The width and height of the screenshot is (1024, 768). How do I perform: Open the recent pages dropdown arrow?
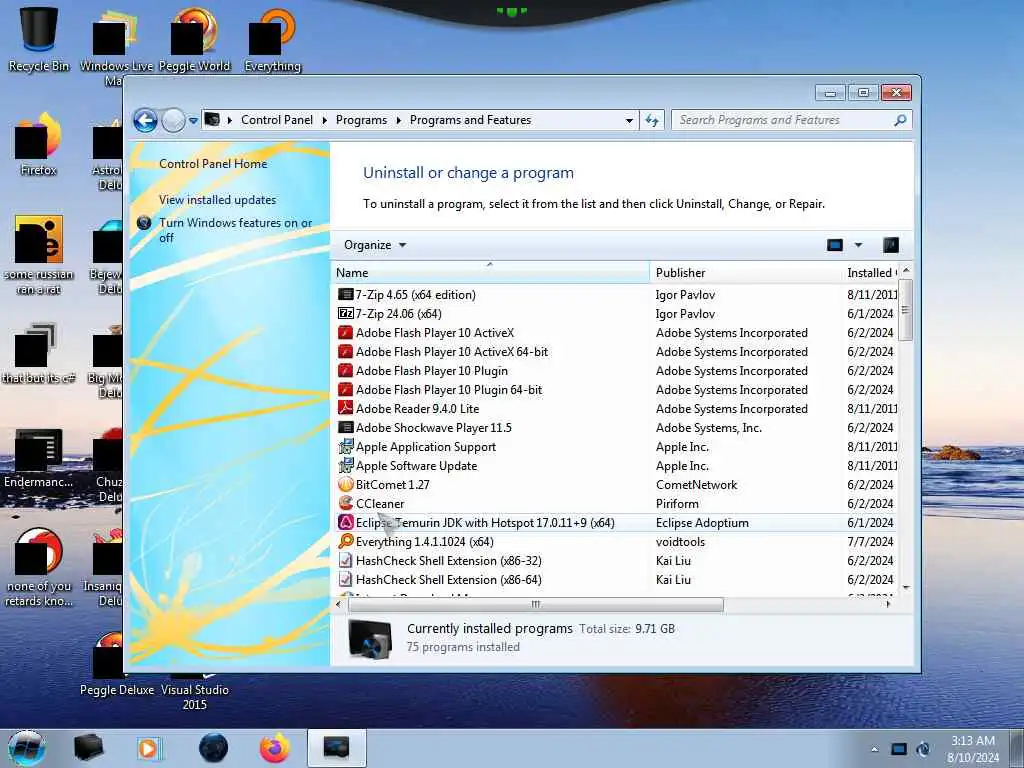(x=193, y=121)
